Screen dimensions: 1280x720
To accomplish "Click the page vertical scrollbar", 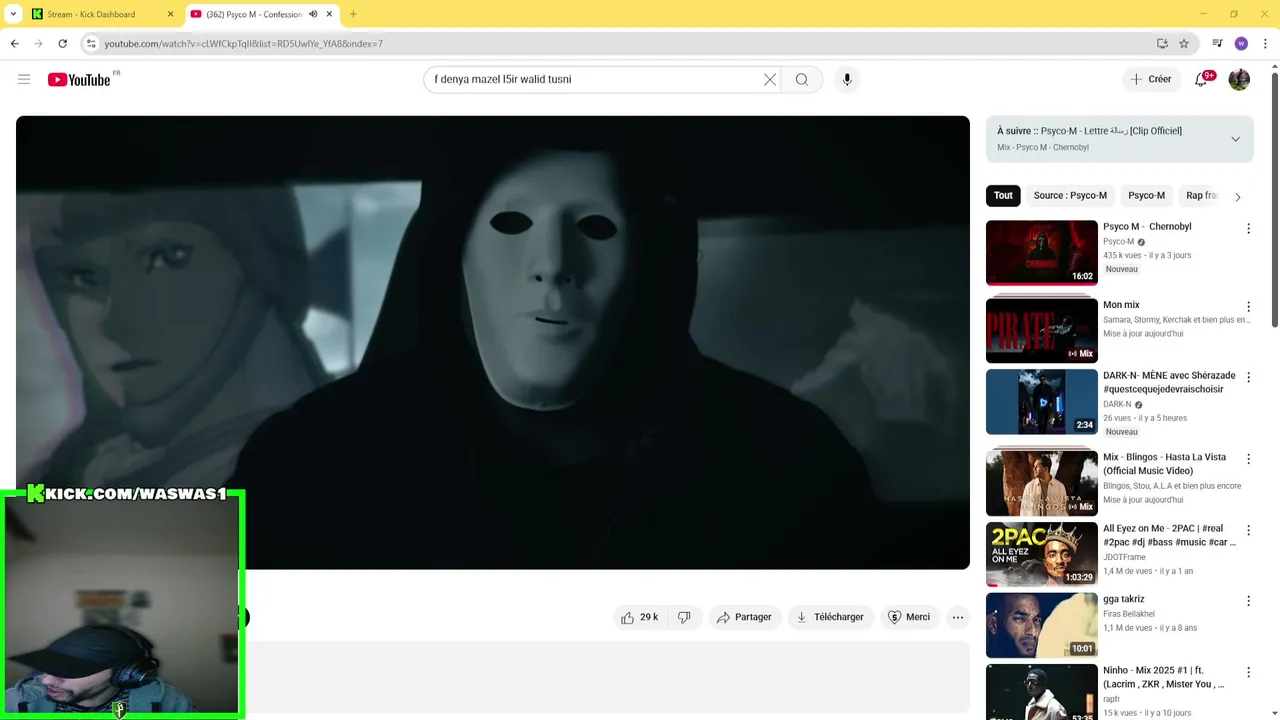I will [1274, 200].
